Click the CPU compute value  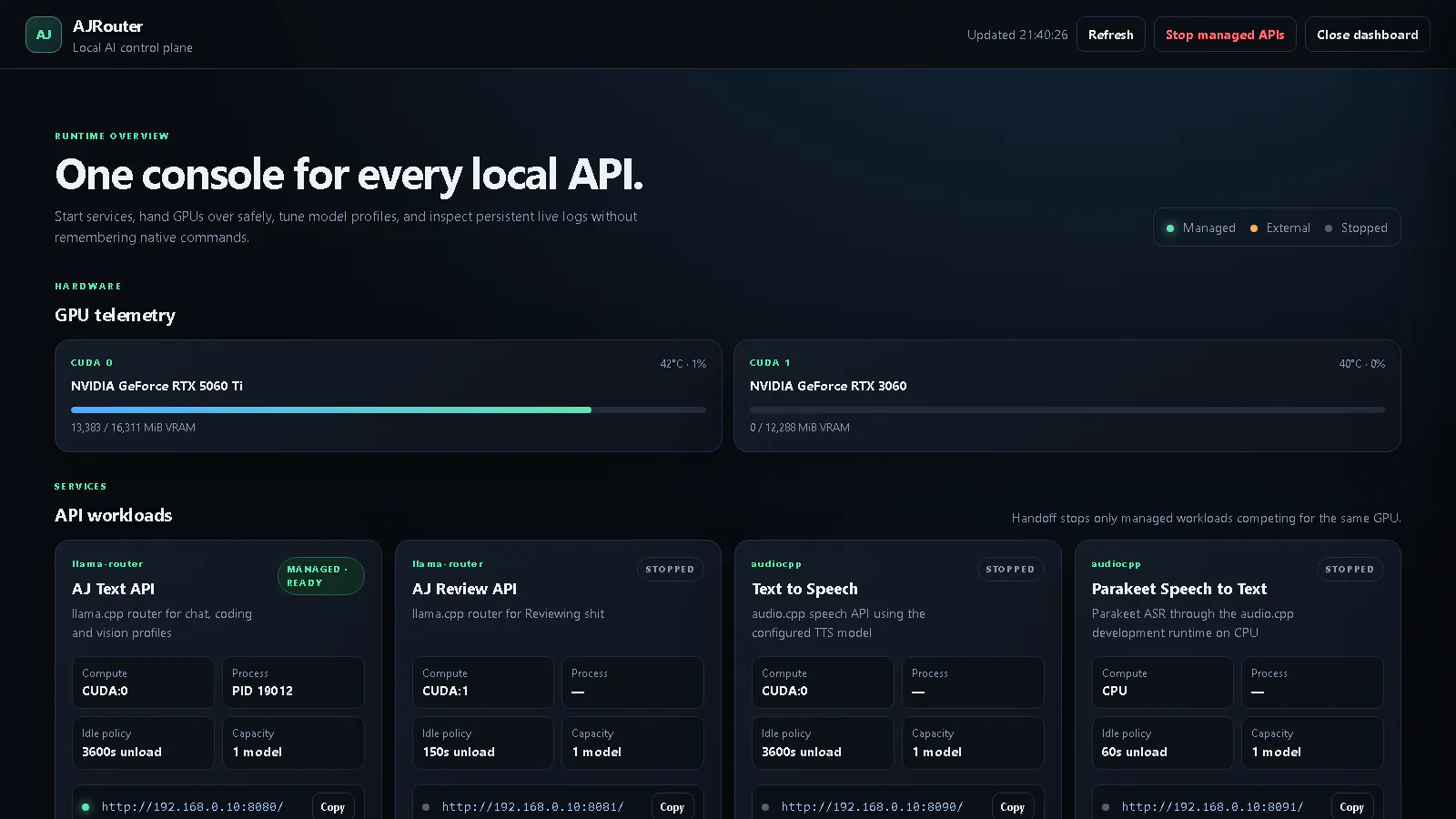(1115, 691)
